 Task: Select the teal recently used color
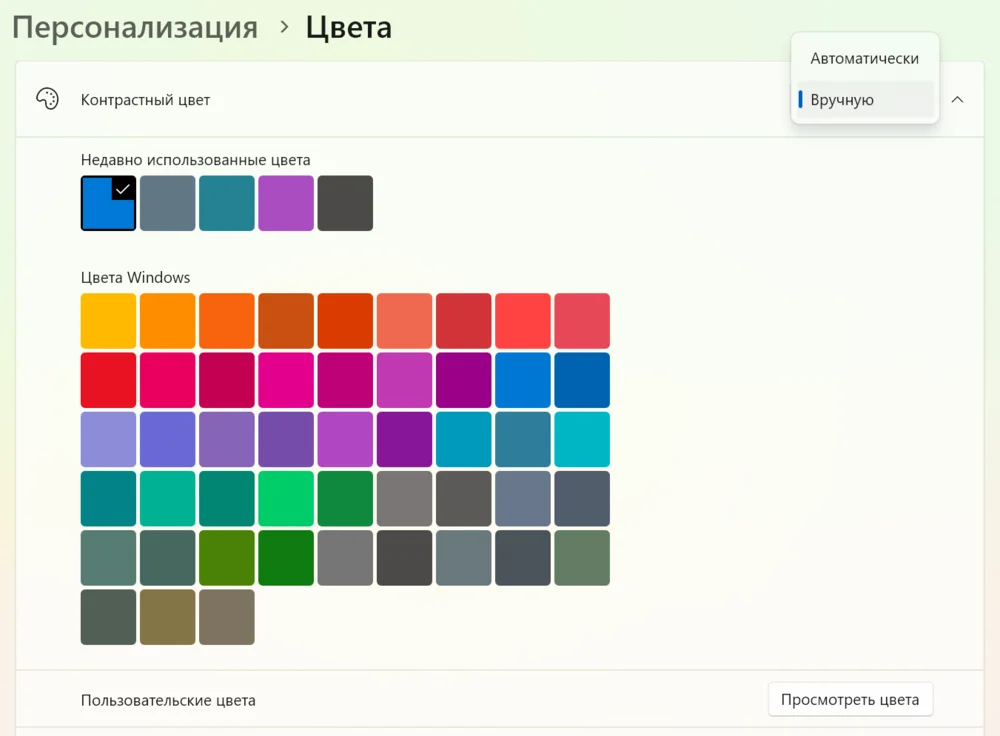click(x=226, y=203)
